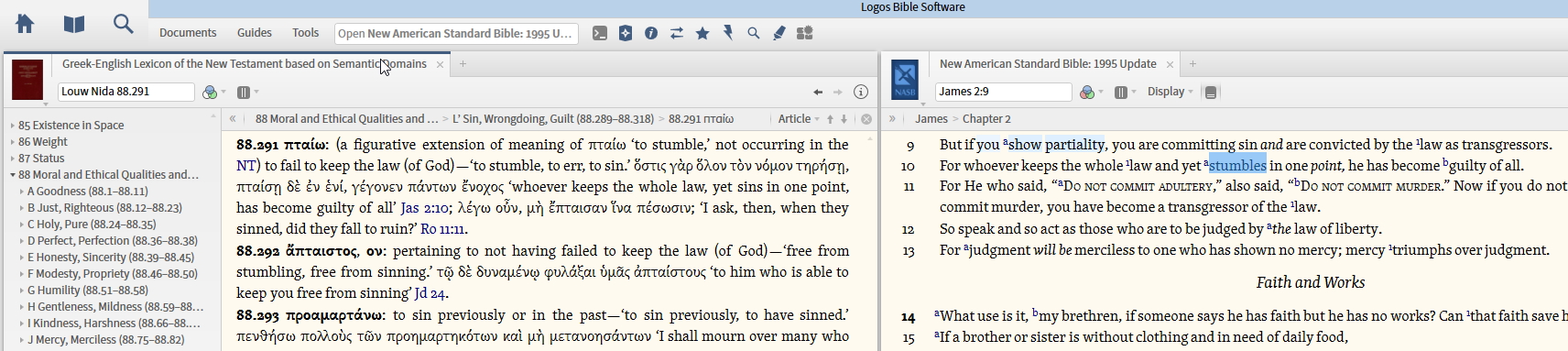1568x351 pixels.
Task: Open resource information for the lexicon
Action: (861, 92)
